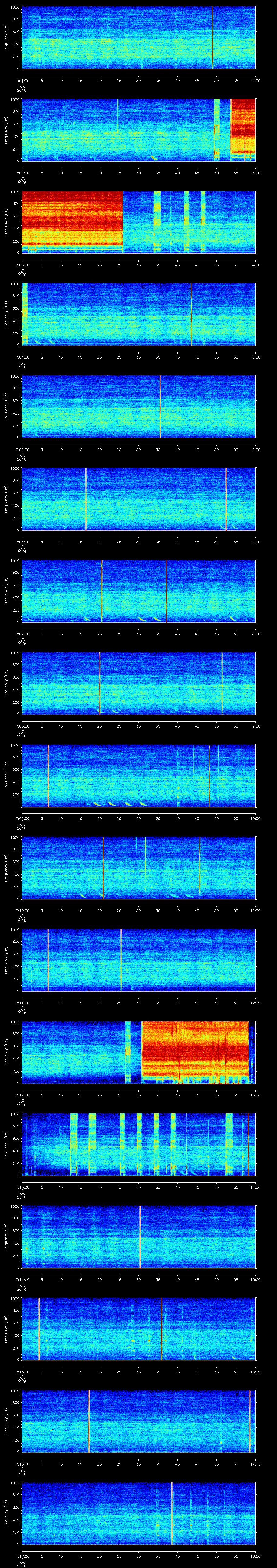The width and height of the screenshot is (277, 1568).
Task: Click the red spike near 49 seconds in the 7:01:00 spectrogram
Action: point(212,38)
